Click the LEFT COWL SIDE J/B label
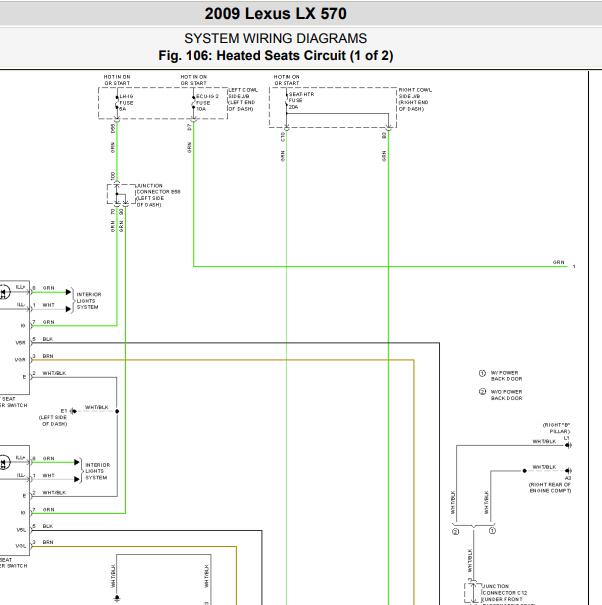Viewport: 602px width, 605px height. [x=243, y=99]
